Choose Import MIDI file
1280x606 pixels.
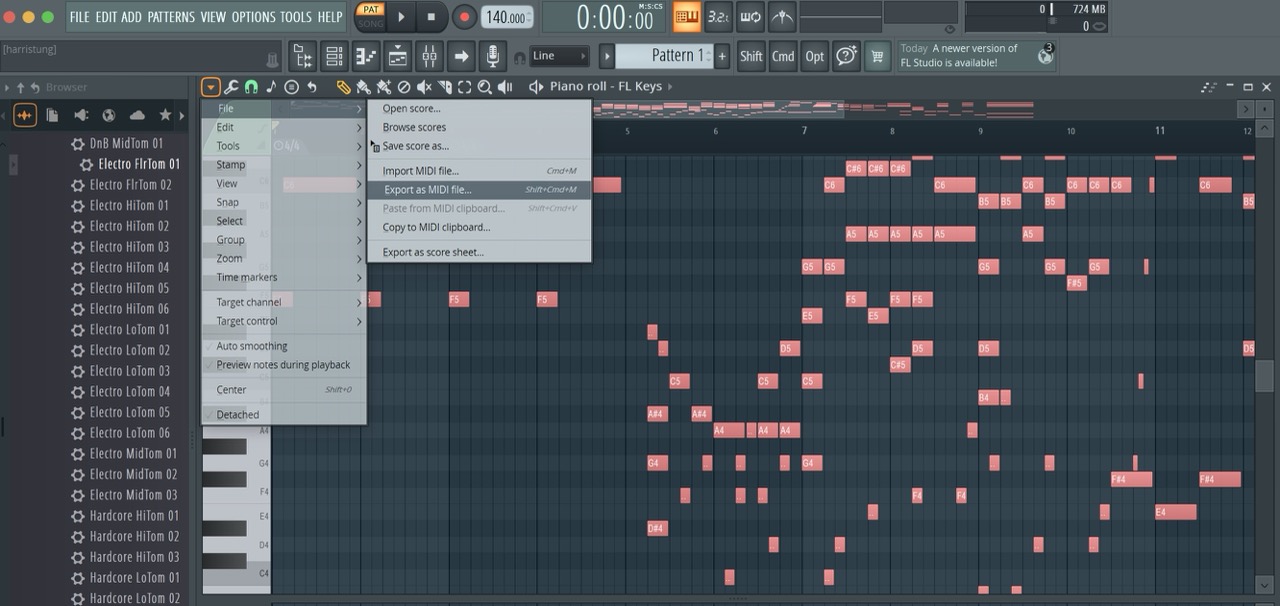pos(479,171)
